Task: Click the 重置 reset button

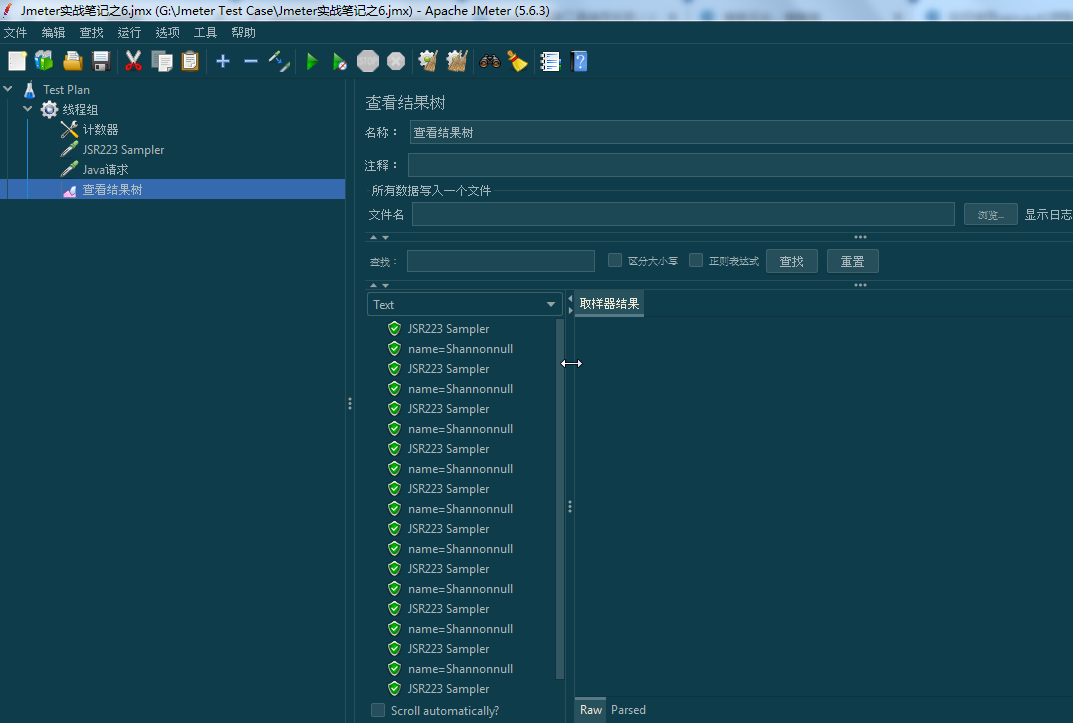Action: (853, 261)
